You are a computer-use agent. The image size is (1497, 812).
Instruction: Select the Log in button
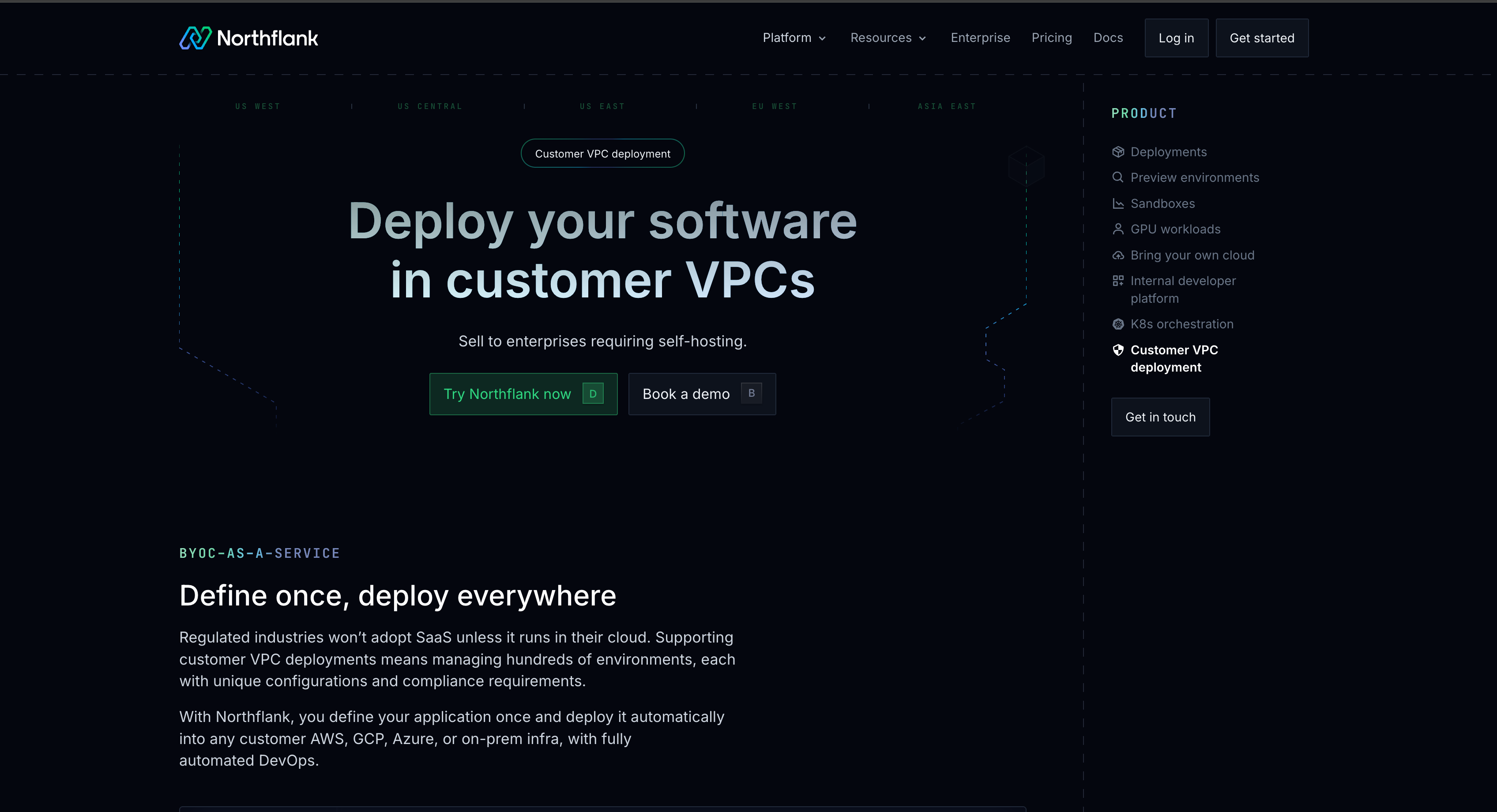pos(1176,37)
